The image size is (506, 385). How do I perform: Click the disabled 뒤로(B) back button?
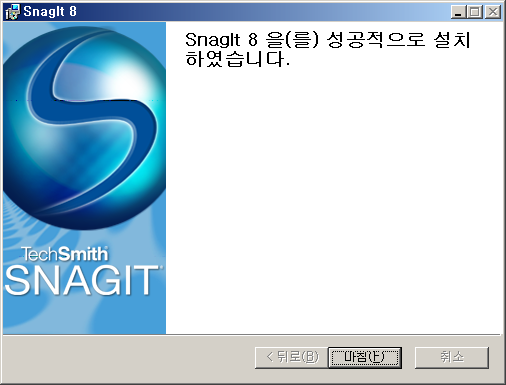coord(292,358)
